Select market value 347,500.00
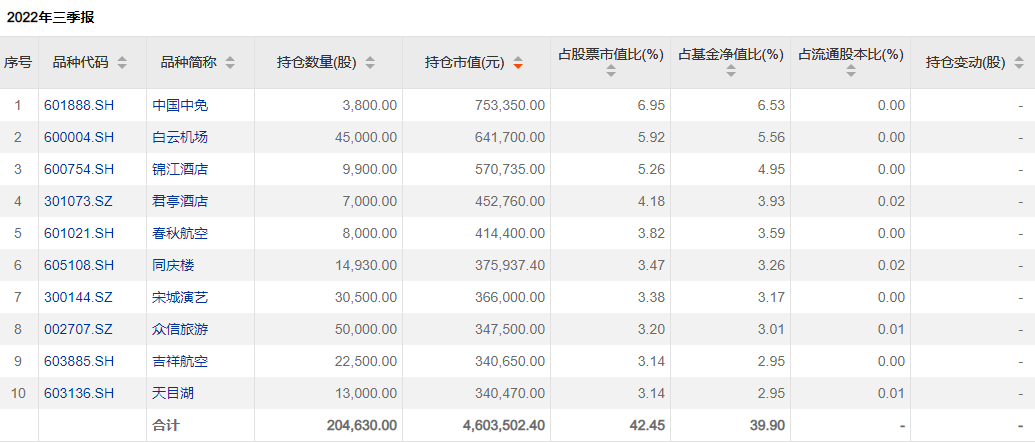Image resolution: width=1035 pixels, height=443 pixels. pos(510,329)
